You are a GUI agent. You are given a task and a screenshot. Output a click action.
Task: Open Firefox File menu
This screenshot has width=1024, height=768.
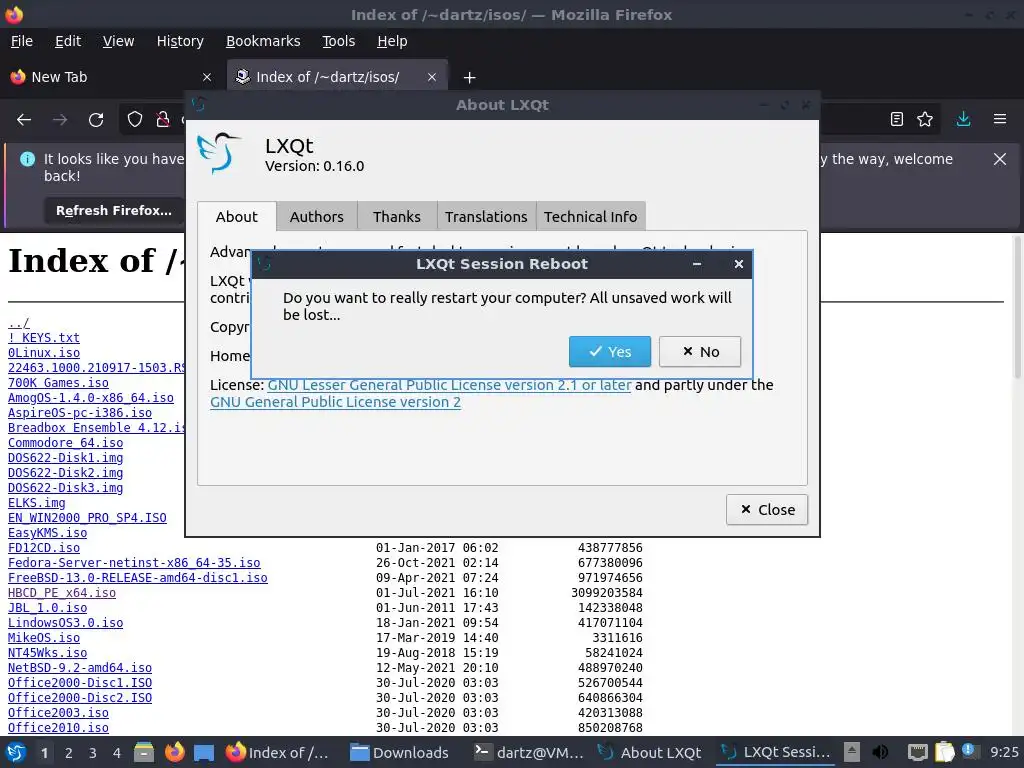click(x=22, y=41)
